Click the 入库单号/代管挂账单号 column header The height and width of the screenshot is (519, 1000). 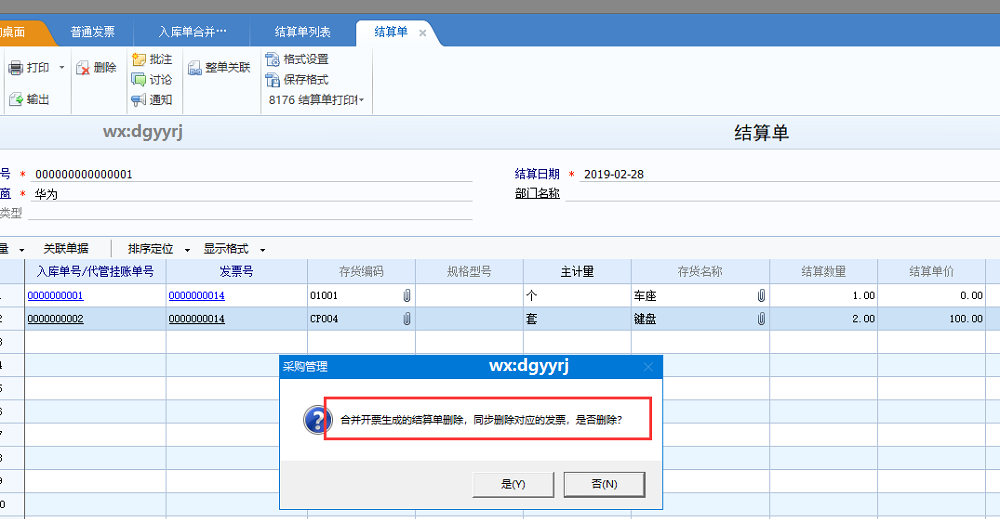(95, 272)
